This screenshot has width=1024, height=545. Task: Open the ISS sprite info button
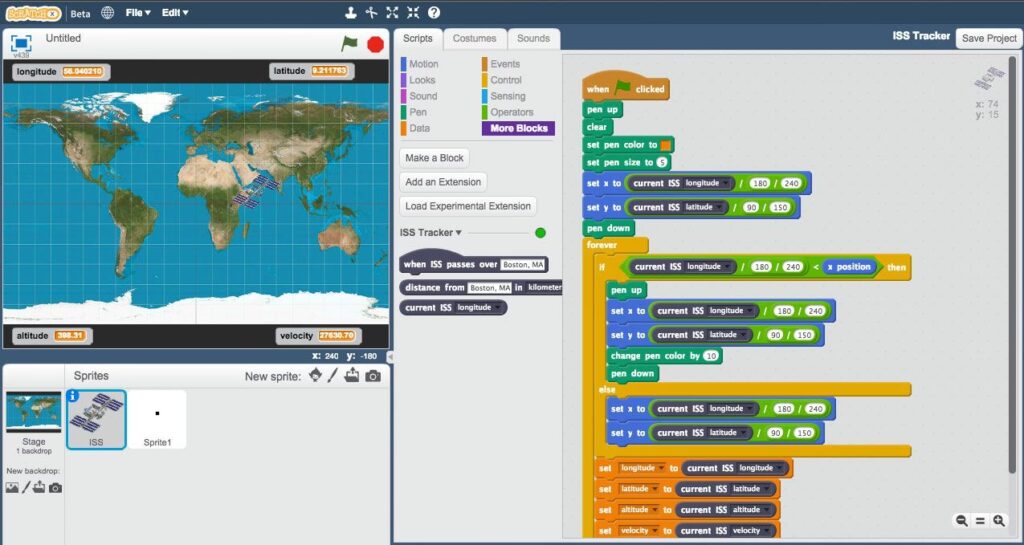(73, 396)
